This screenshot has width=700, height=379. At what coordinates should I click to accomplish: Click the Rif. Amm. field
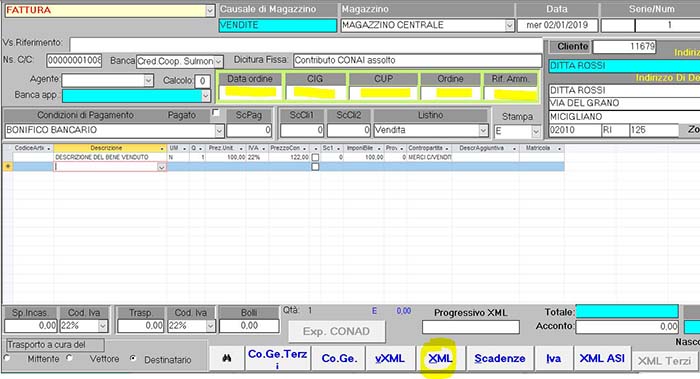tap(511, 93)
